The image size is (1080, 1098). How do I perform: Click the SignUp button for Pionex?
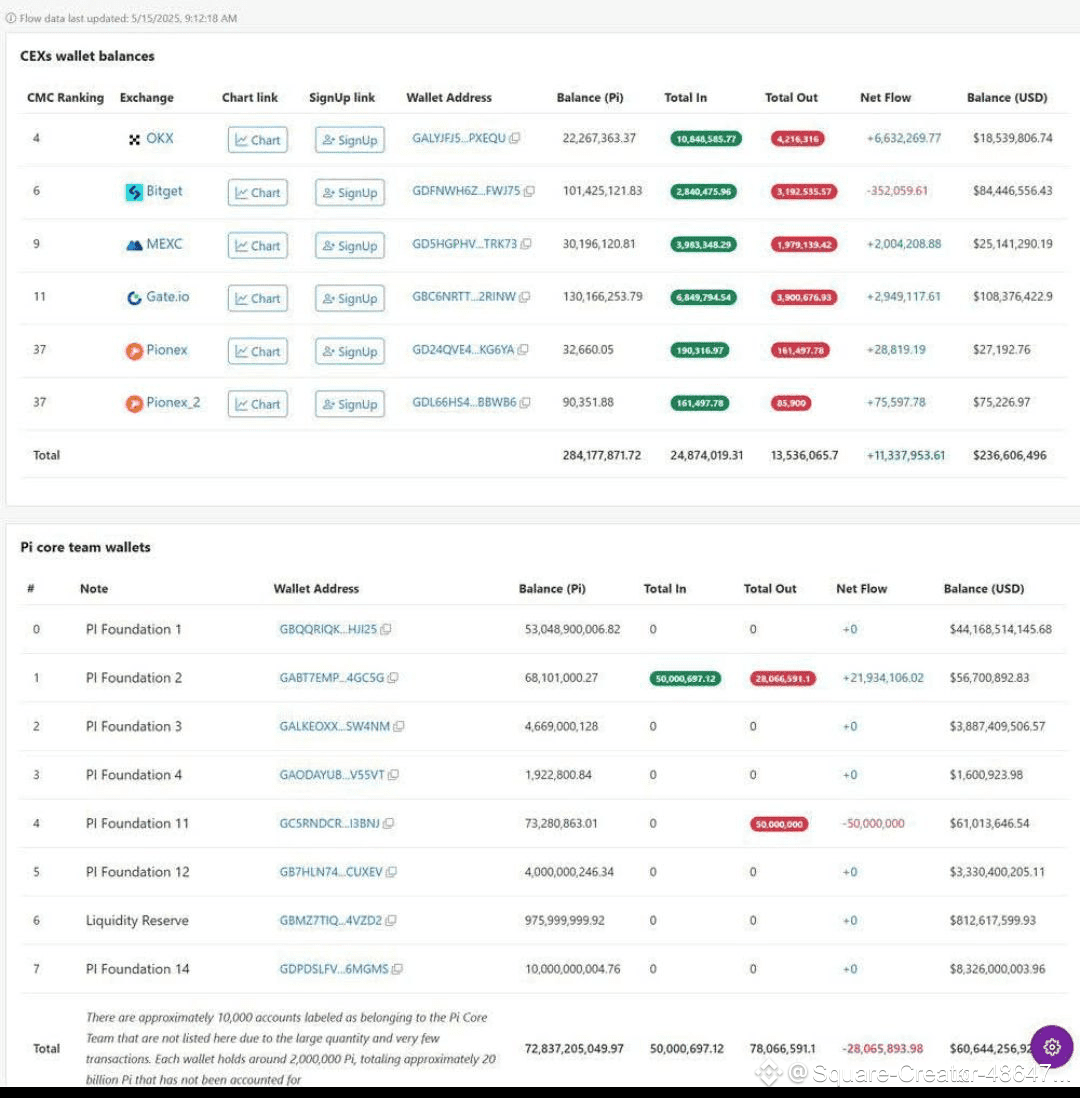pyautogui.click(x=349, y=352)
